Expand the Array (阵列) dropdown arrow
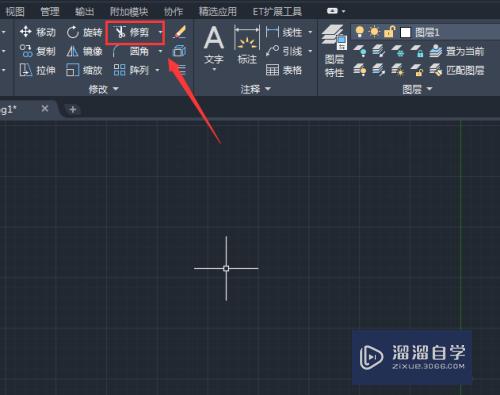The width and height of the screenshot is (500, 395). [x=158, y=70]
